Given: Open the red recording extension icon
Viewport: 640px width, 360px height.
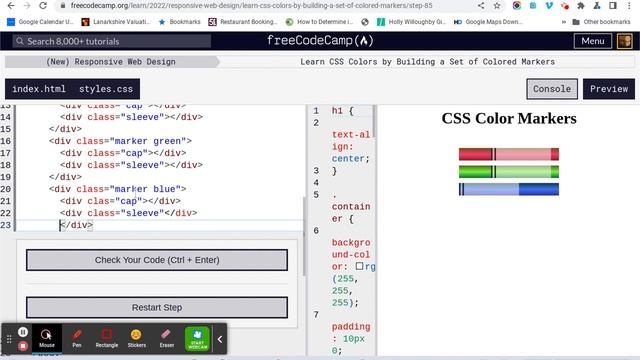Looking at the screenshot, I should [x=565, y=6].
